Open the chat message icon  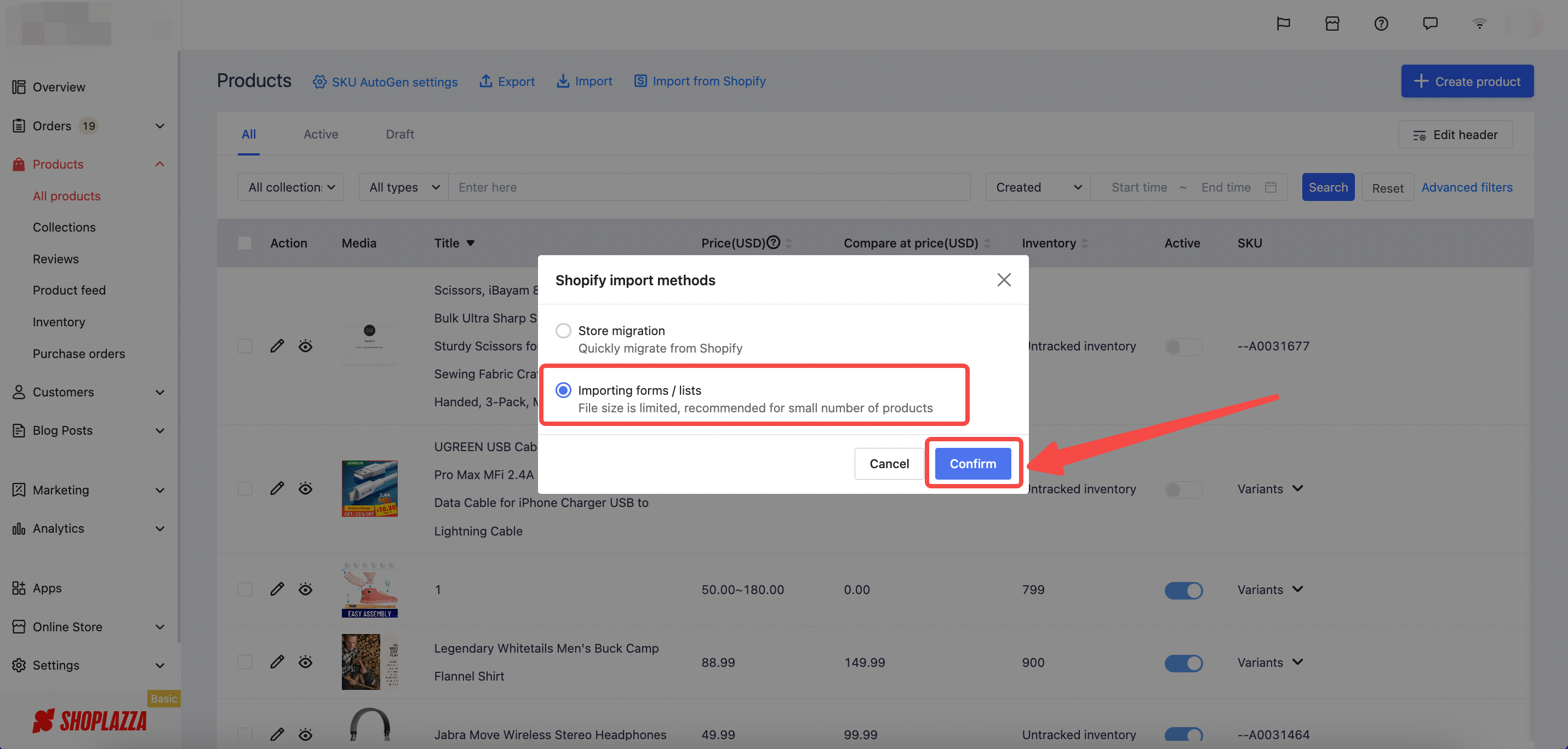coord(1430,24)
